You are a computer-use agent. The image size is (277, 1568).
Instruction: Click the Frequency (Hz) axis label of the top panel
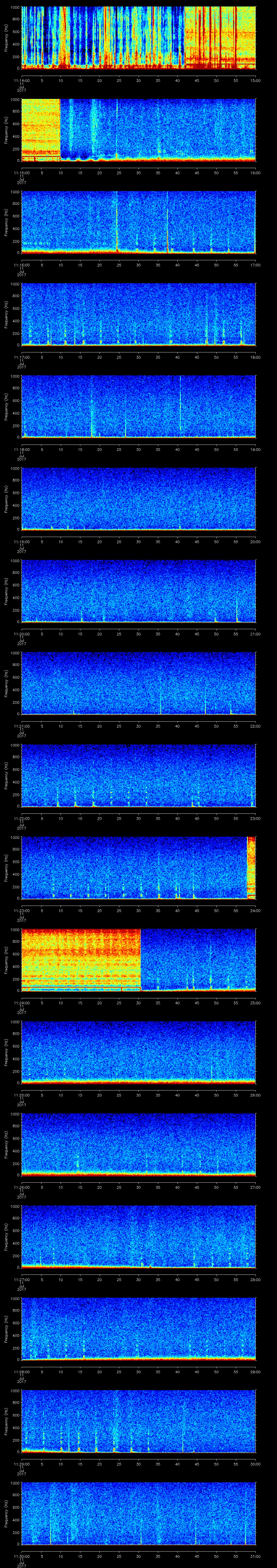(x=7, y=38)
